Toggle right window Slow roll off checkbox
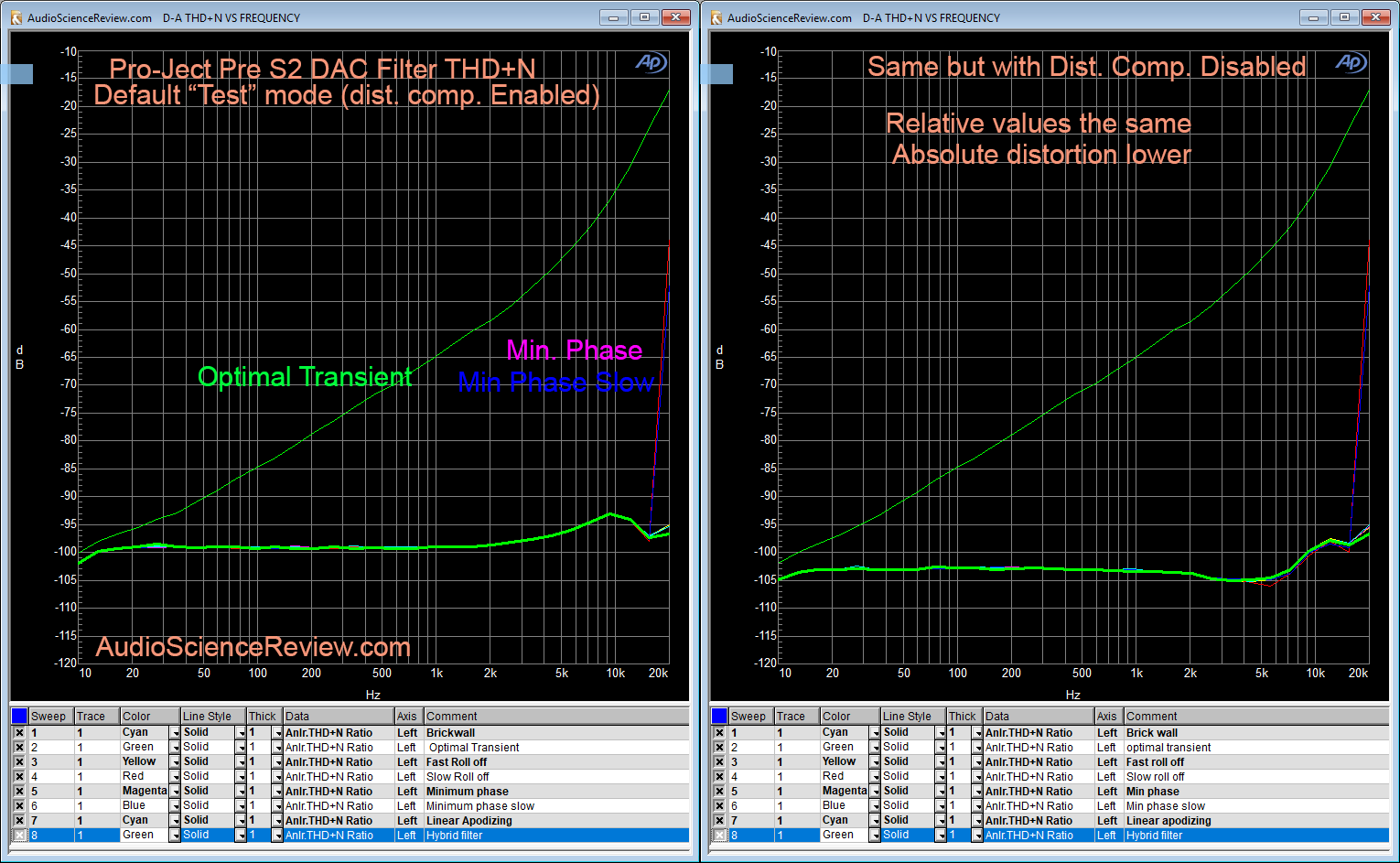The height and width of the screenshot is (863, 1400). [719, 777]
